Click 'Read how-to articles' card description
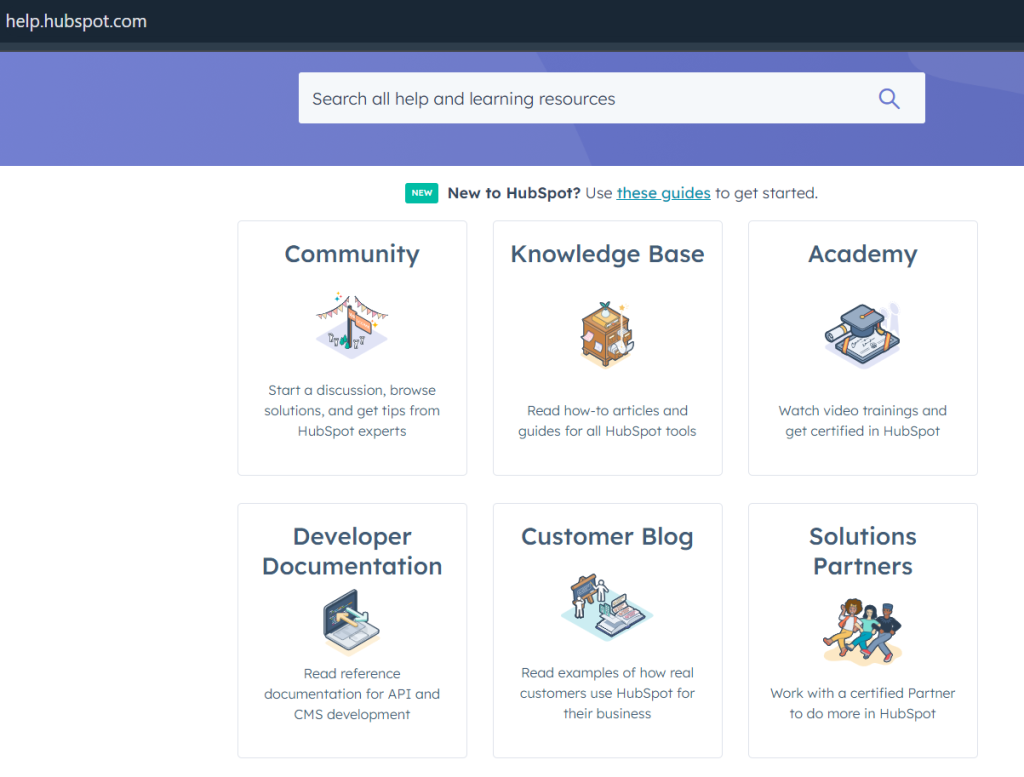 tap(607, 421)
